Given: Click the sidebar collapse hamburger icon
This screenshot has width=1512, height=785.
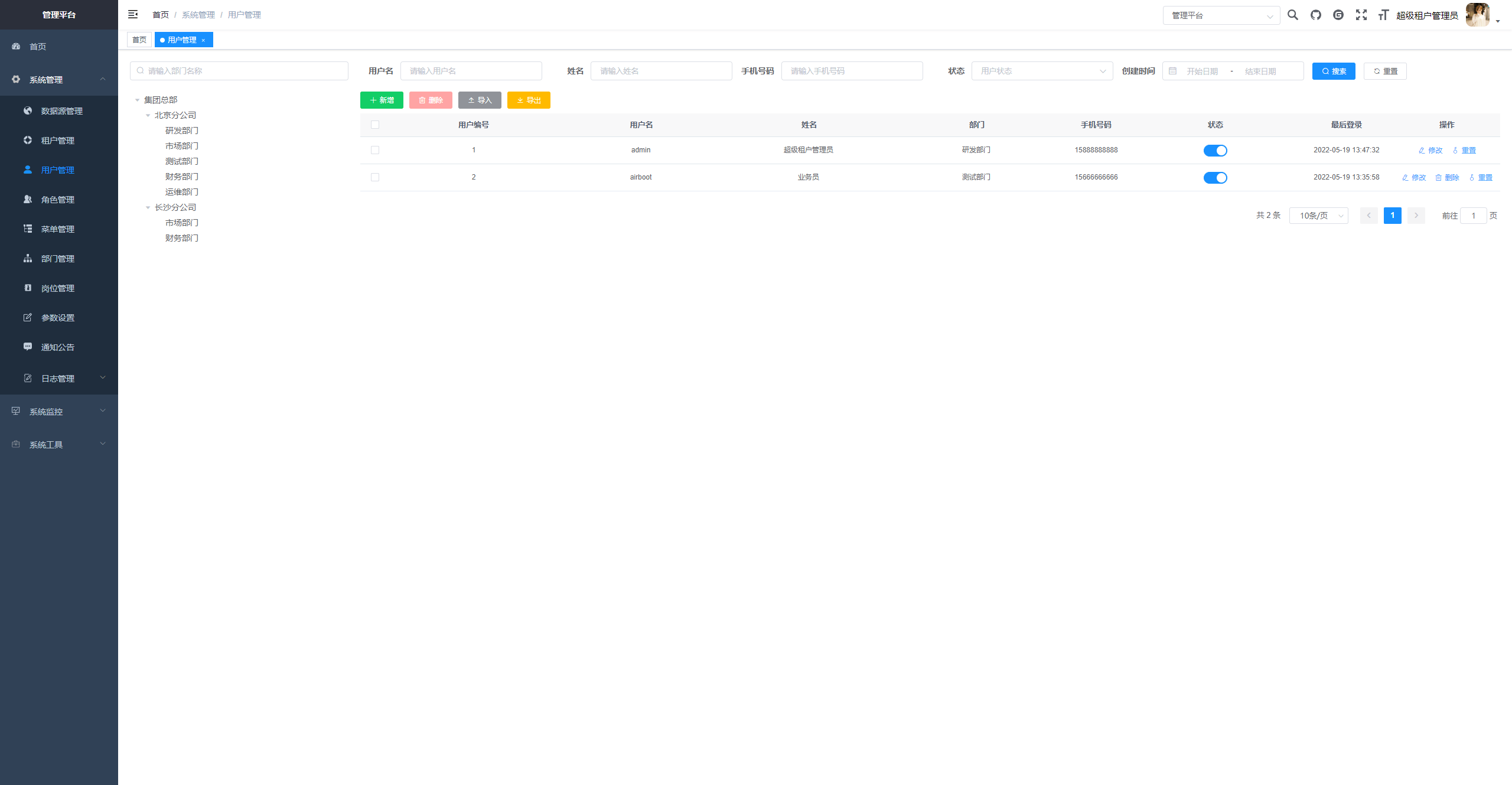Looking at the screenshot, I should point(133,14).
